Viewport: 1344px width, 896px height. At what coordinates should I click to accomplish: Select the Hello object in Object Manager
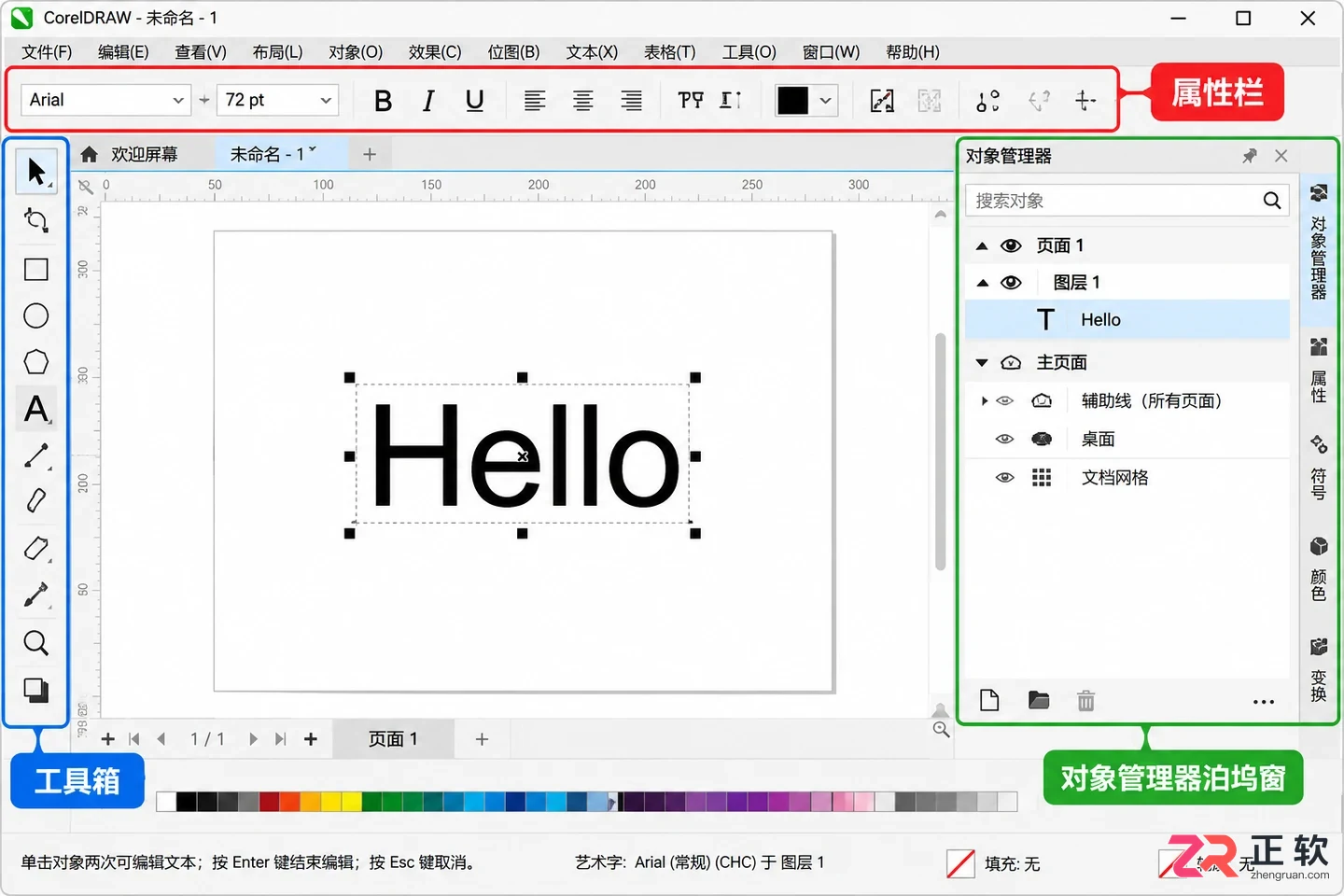point(1127,319)
